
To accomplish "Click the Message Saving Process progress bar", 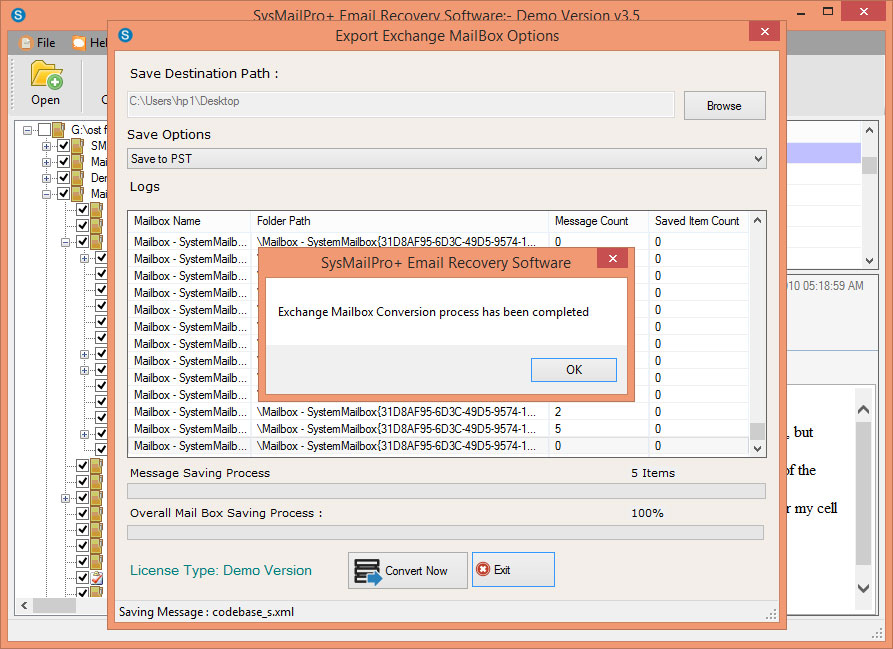I will [446, 491].
